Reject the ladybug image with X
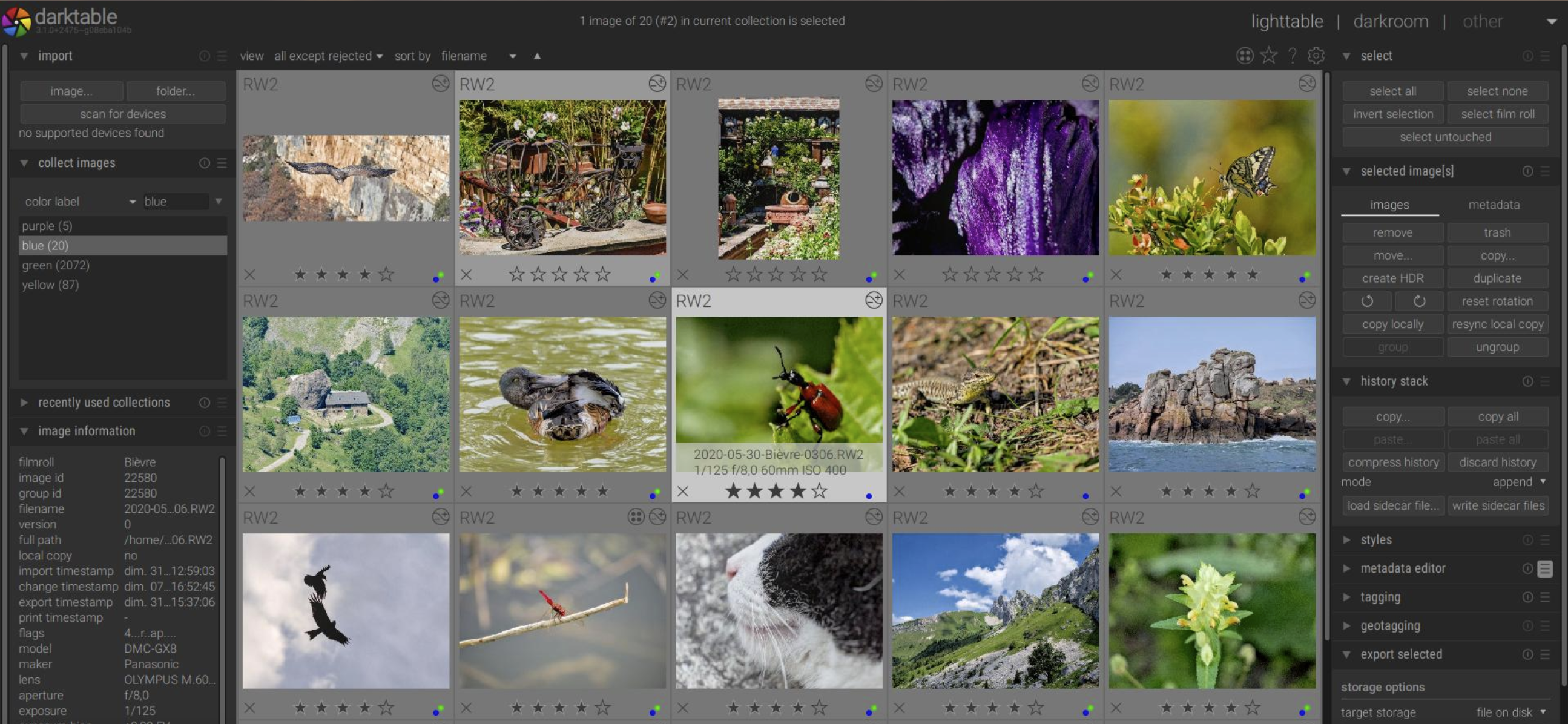This screenshot has height=724, width=1568. [x=683, y=491]
